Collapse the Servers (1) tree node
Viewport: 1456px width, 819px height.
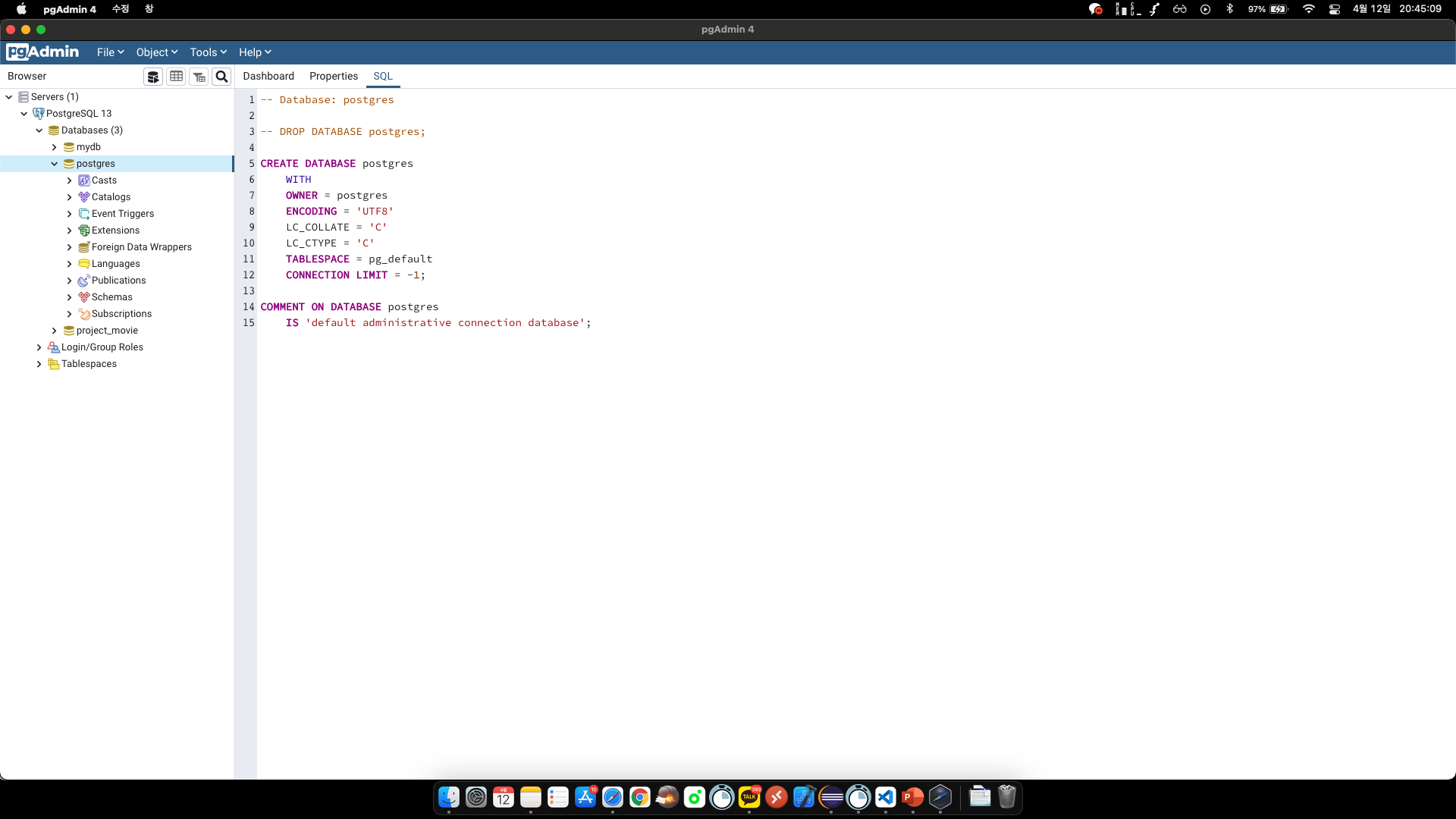[9, 97]
